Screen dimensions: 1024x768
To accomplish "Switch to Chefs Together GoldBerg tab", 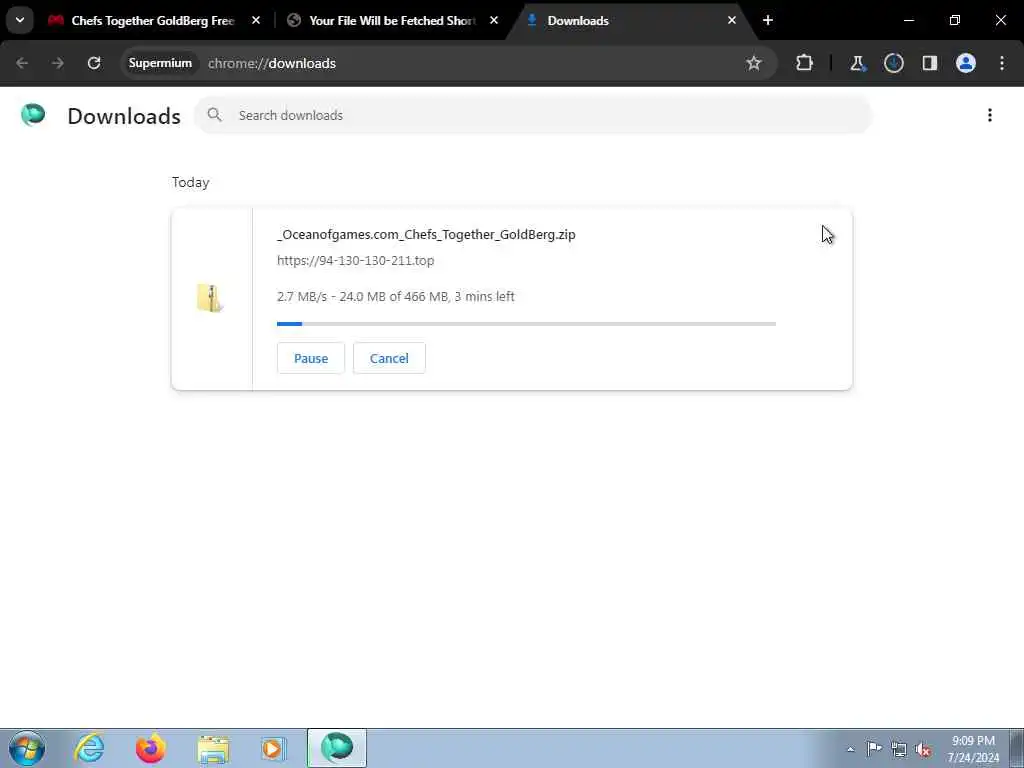I will click(x=152, y=20).
